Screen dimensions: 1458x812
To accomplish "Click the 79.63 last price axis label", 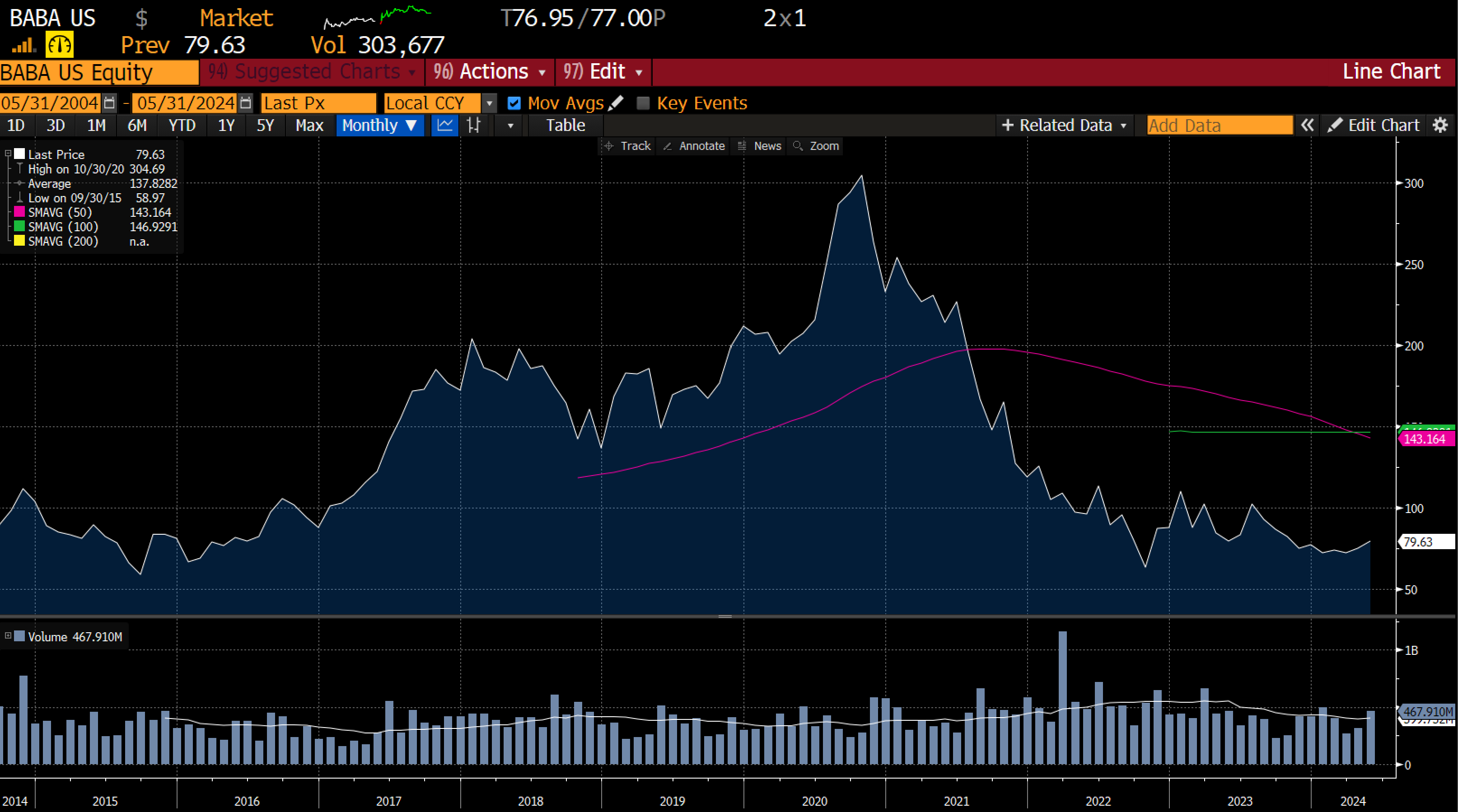I will pos(1426,542).
